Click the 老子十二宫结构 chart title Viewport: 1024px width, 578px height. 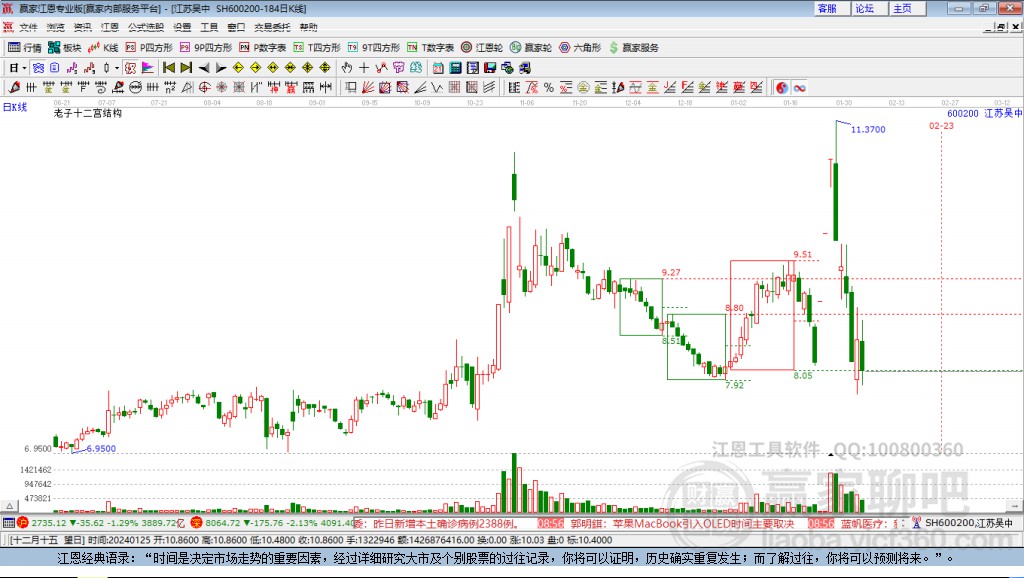point(88,113)
